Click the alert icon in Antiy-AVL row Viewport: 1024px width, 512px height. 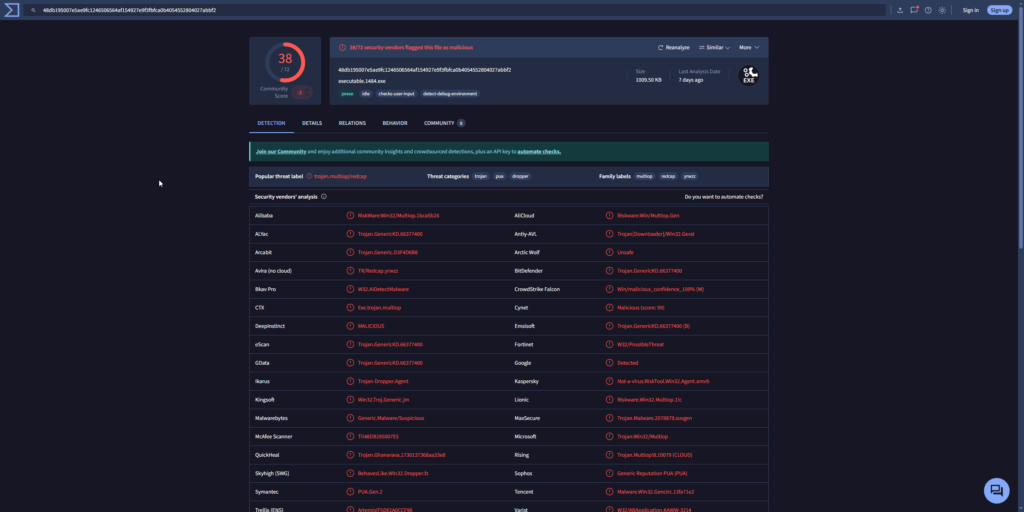click(x=609, y=234)
